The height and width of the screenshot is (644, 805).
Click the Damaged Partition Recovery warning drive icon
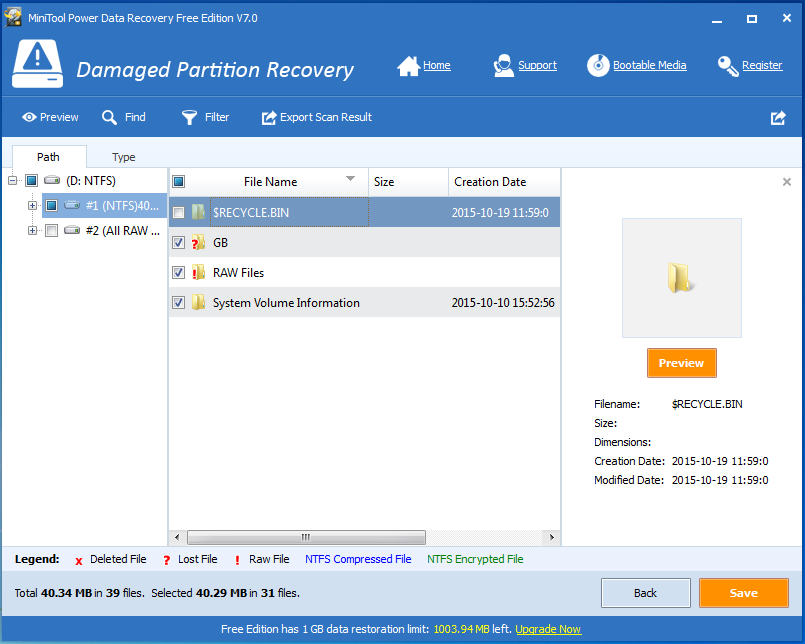click(37, 64)
